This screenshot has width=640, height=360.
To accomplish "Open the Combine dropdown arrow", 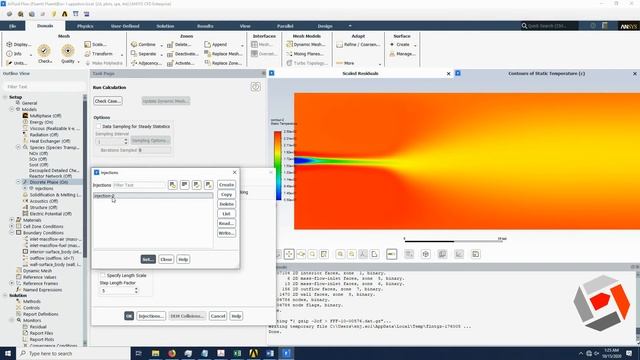I will pos(162,45).
